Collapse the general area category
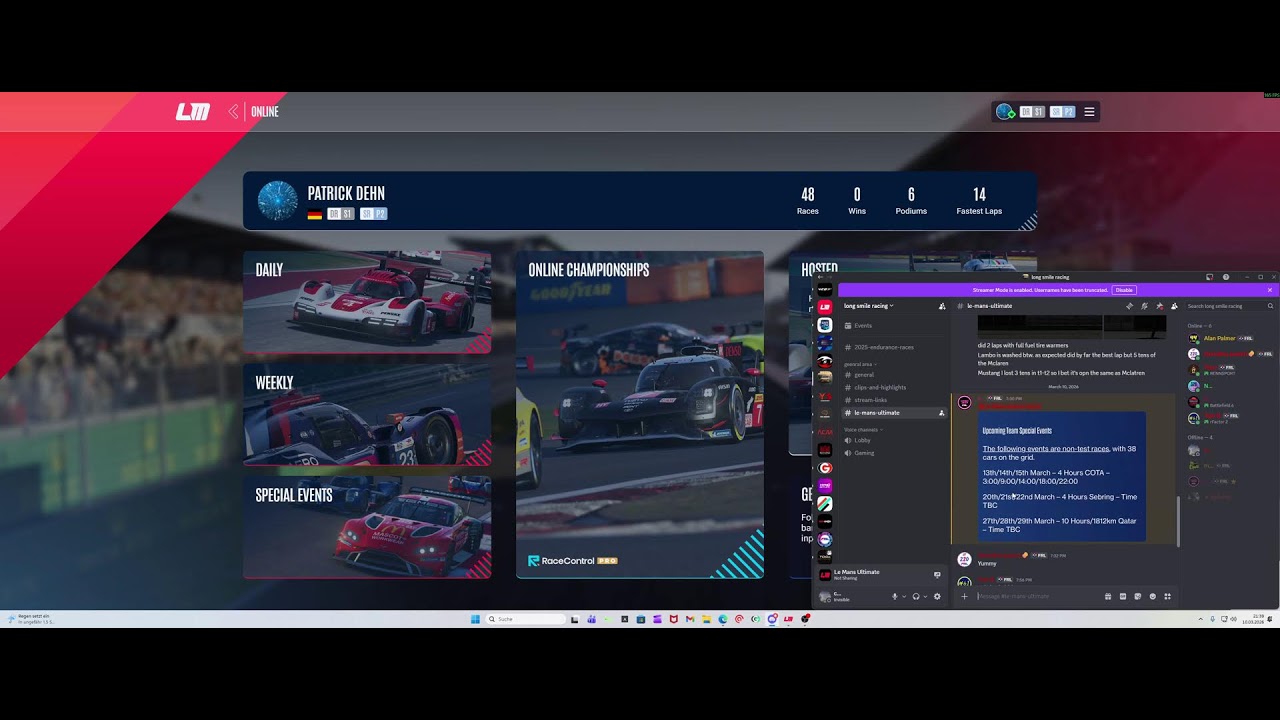The image size is (1280, 720). [x=860, y=364]
